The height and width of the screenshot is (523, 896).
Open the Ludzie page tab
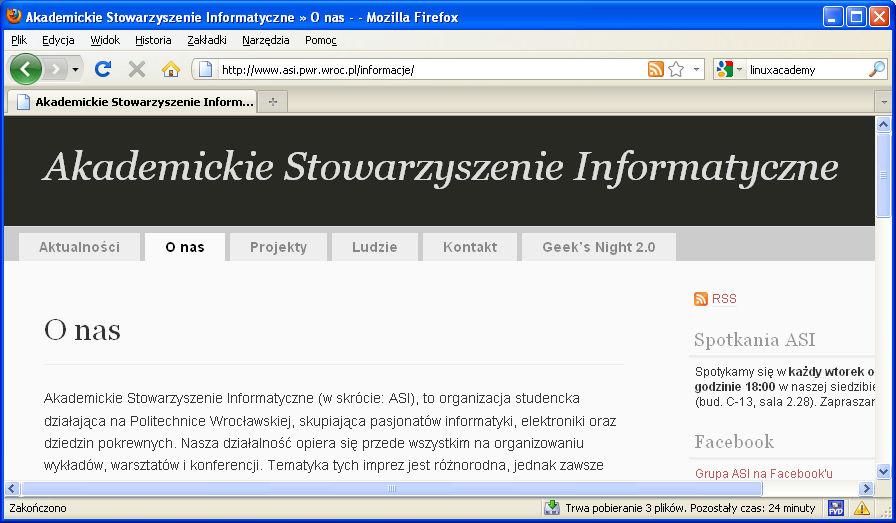tap(374, 247)
